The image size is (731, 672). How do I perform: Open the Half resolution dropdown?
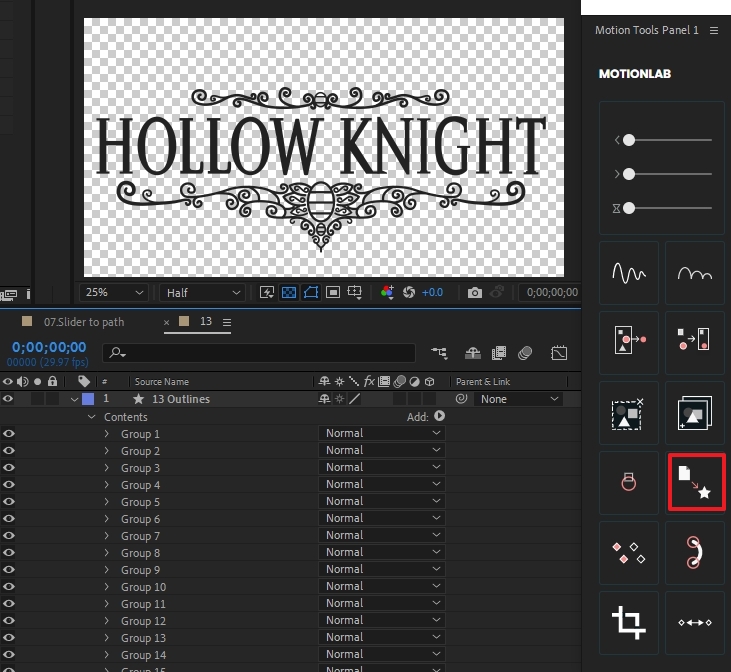pos(202,292)
